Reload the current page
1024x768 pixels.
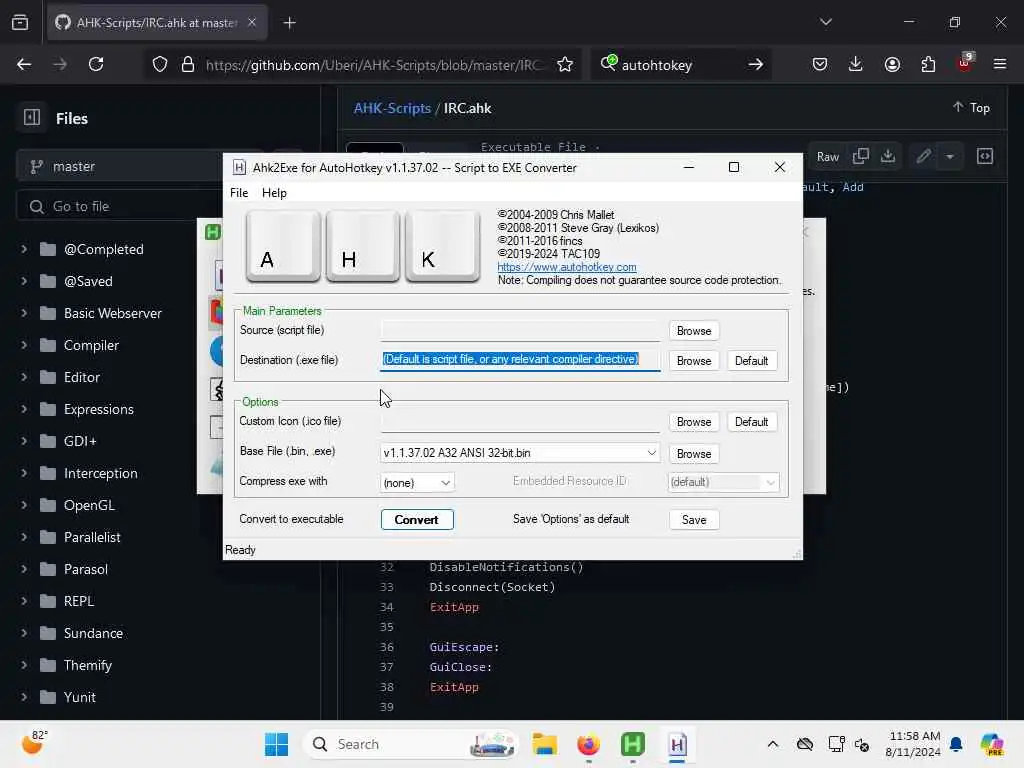96,64
